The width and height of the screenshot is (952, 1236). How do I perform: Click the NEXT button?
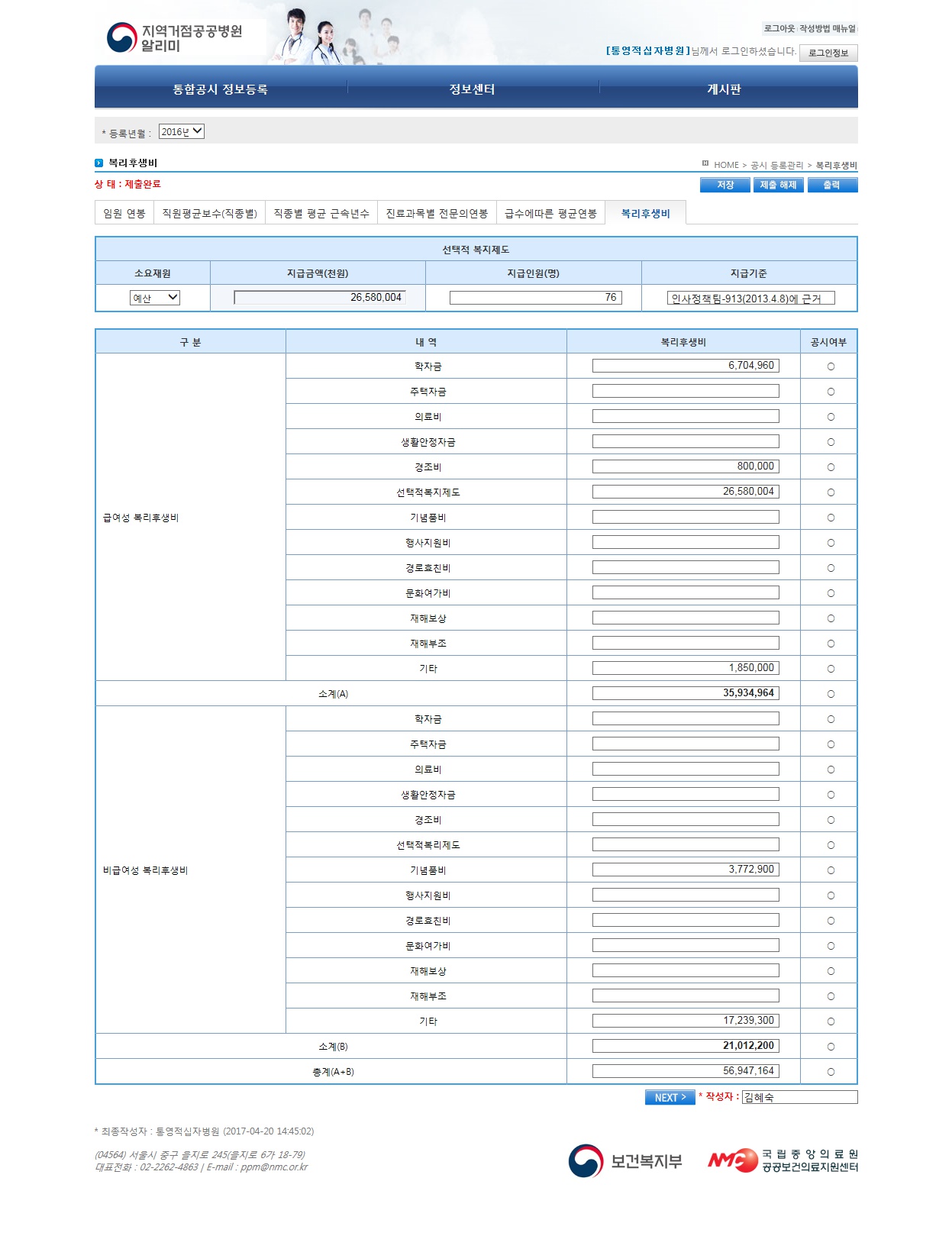click(670, 1097)
